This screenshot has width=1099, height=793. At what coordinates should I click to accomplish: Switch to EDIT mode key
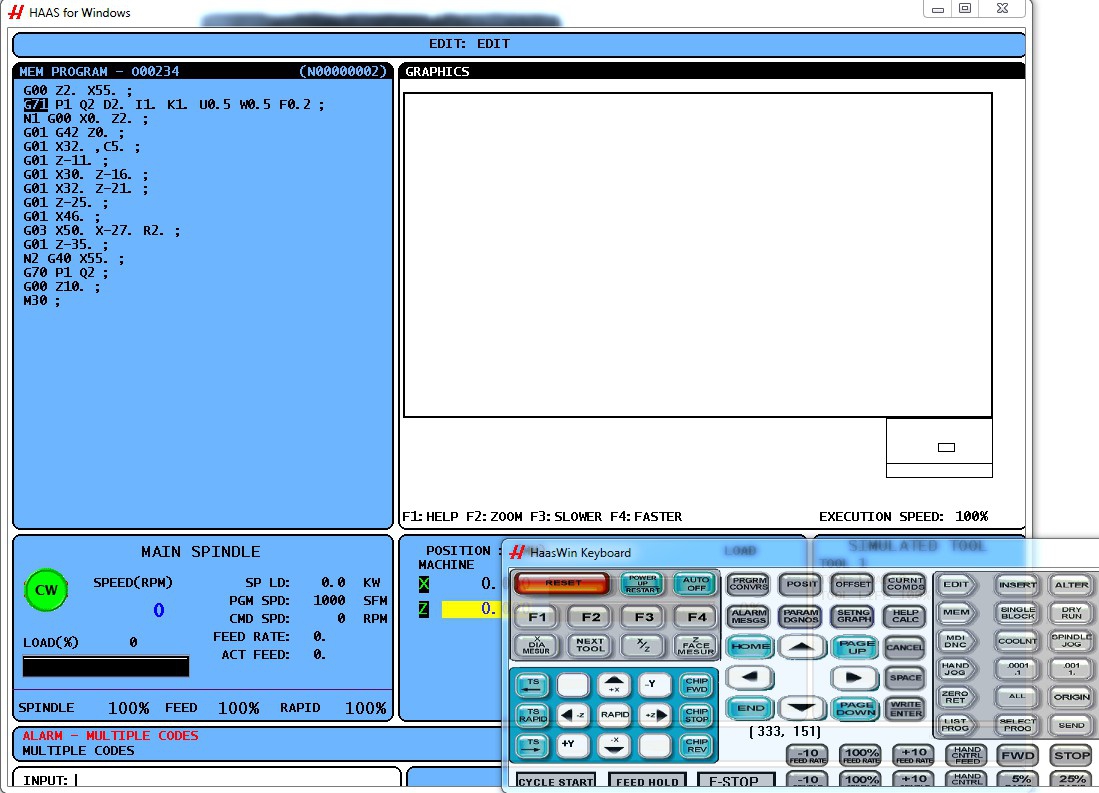point(955,584)
